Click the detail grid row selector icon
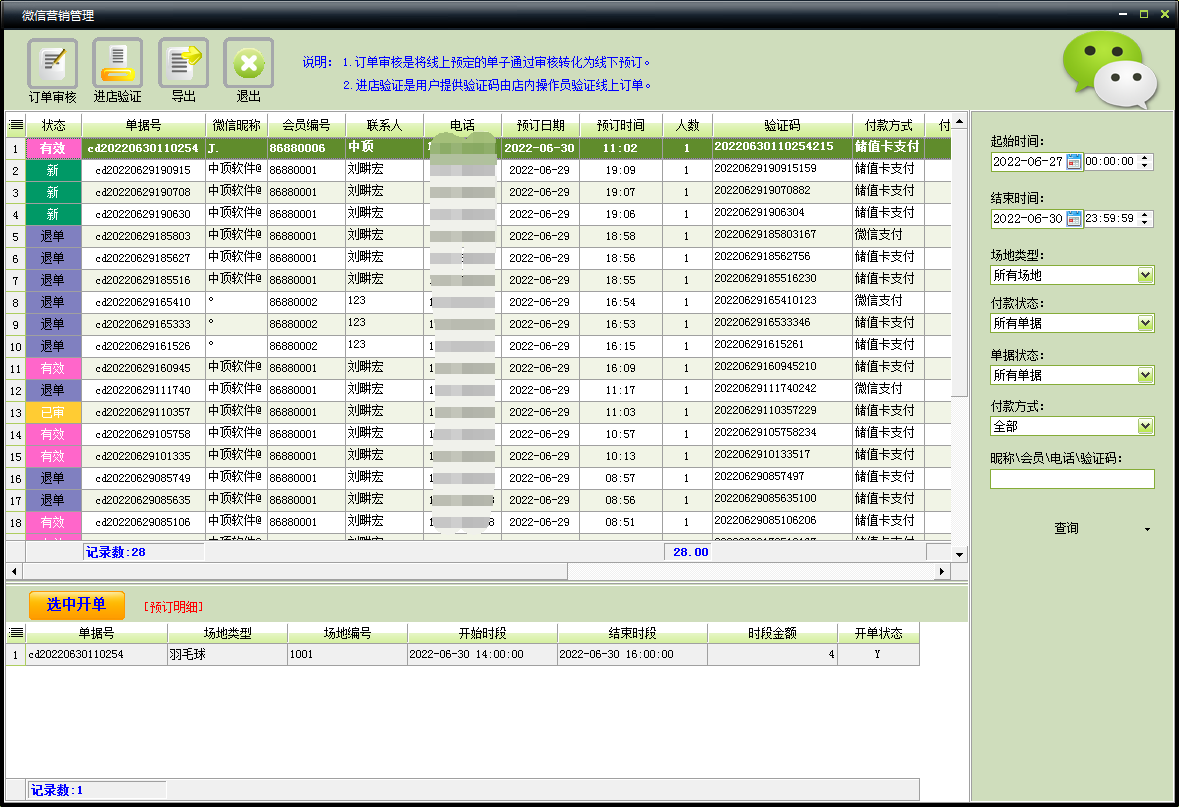 coord(16,633)
